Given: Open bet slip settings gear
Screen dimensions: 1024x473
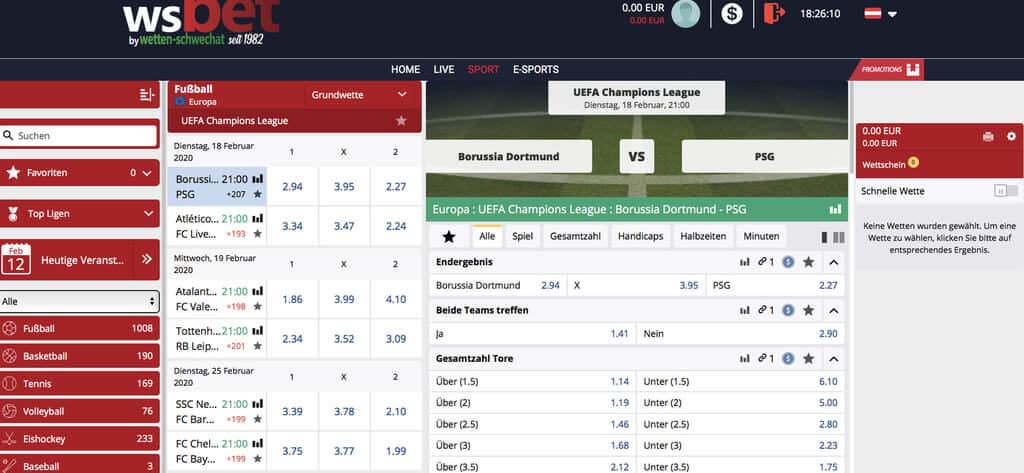Looking at the screenshot, I should [1012, 137].
